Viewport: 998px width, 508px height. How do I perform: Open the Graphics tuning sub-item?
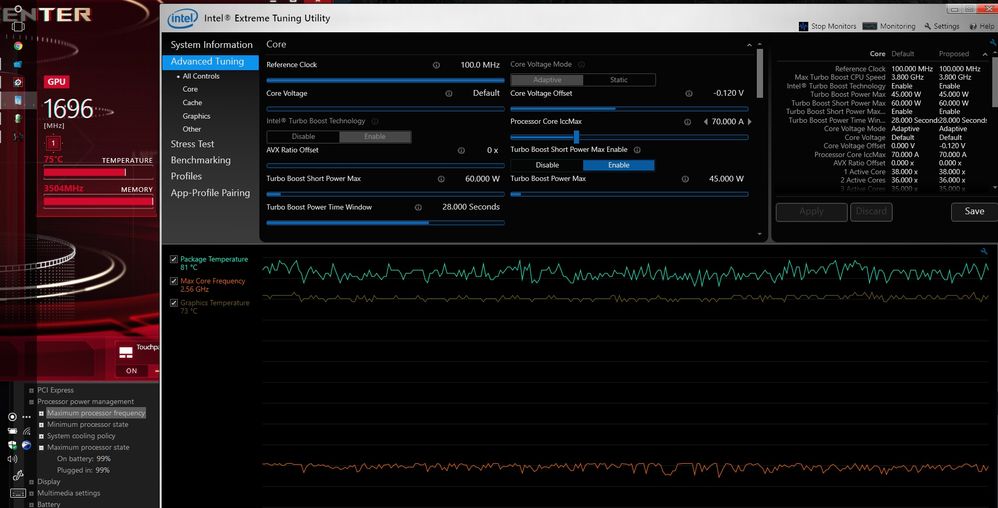196,116
